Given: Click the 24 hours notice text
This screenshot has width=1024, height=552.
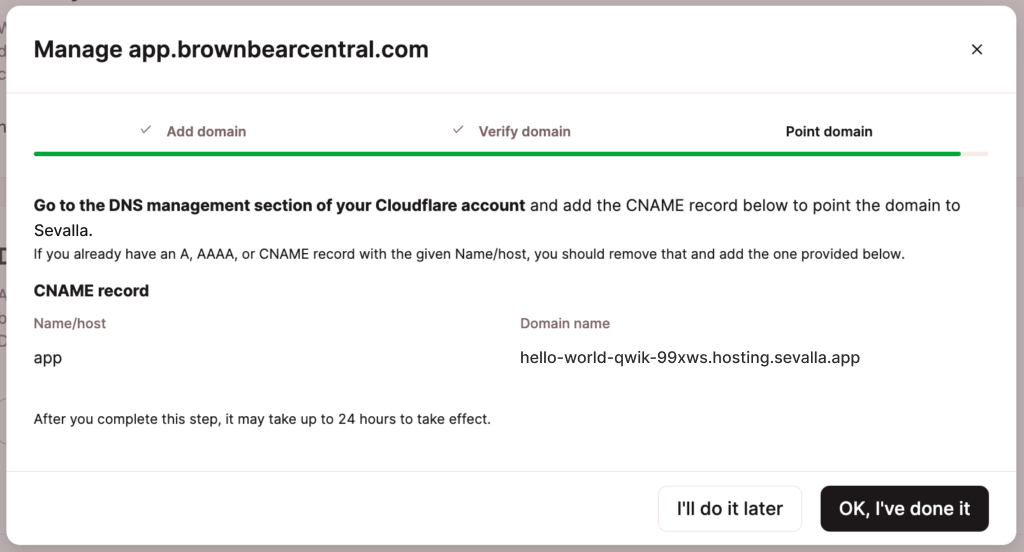Looking at the screenshot, I should [262, 419].
